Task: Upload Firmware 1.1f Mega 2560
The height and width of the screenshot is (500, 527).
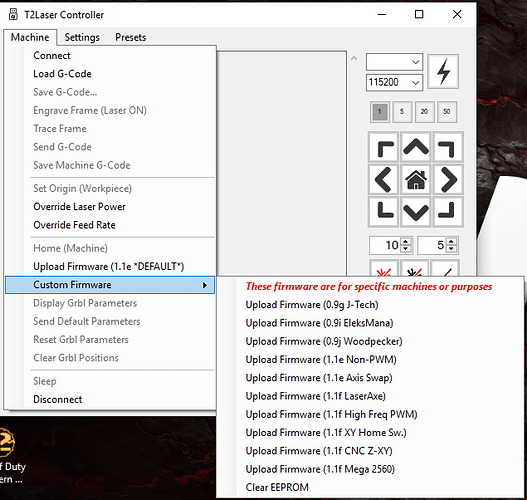Action: point(370,469)
